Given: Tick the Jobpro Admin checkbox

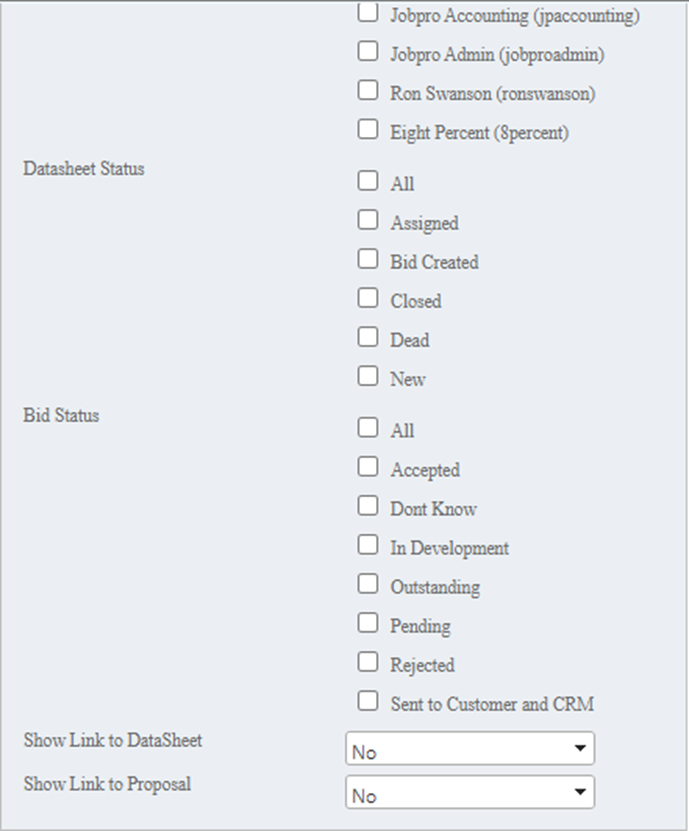Looking at the screenshot, I should point(368,51).
